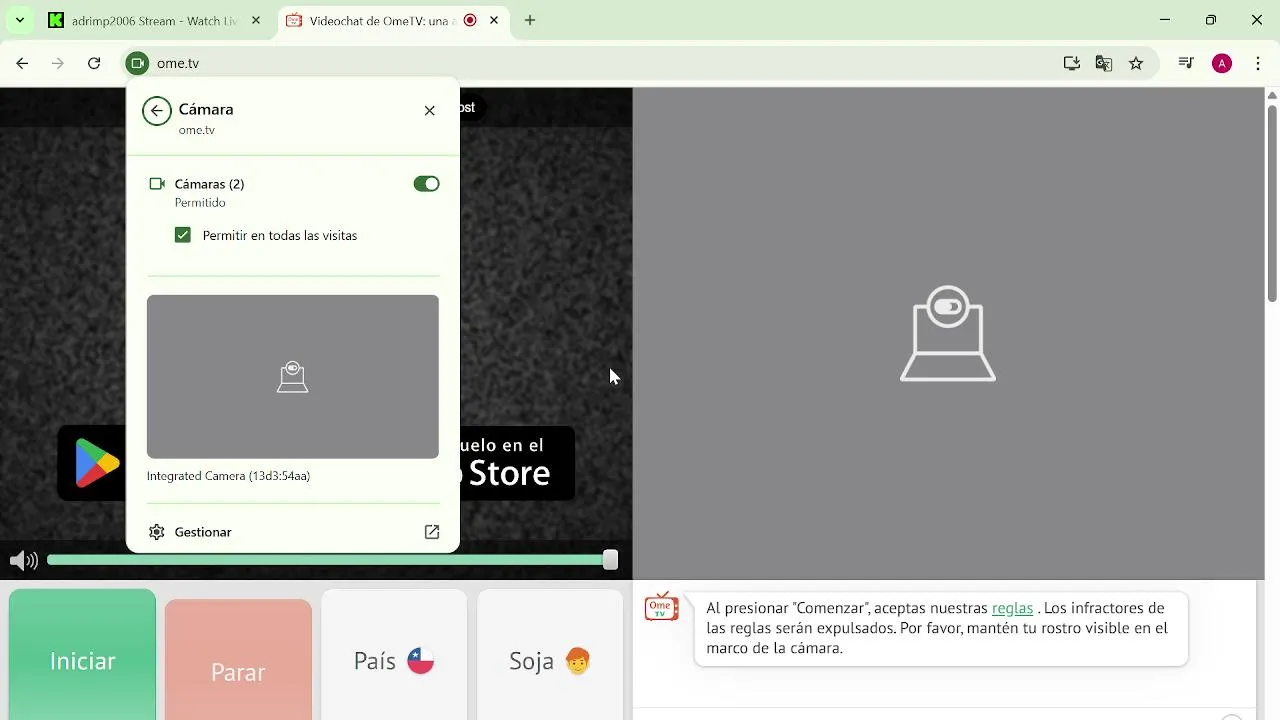Go back to previous page
1280x720 pixels.
click(22, 63)
